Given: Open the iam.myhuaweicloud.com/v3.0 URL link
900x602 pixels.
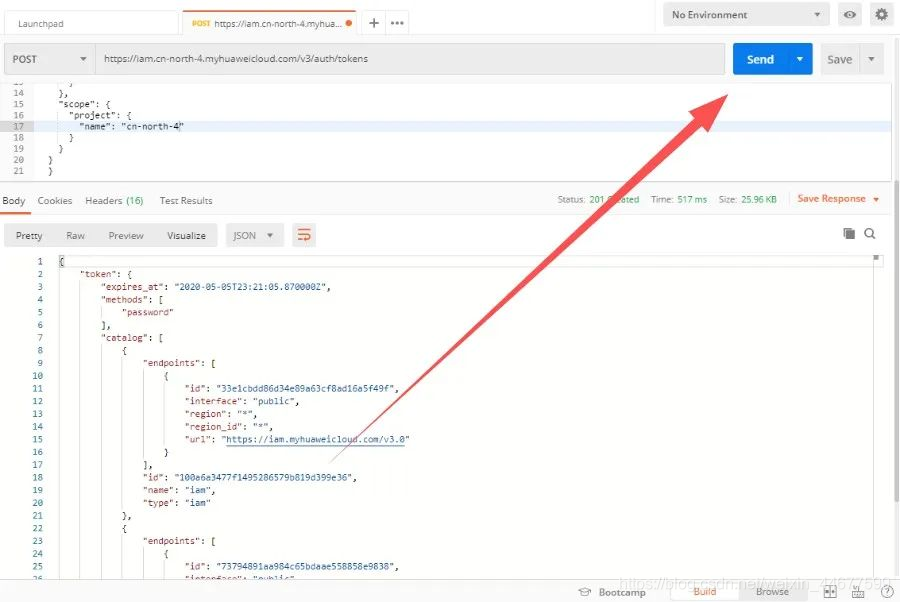Looking at the screenshot, I should pyautogui.click(x=315, y=440).
